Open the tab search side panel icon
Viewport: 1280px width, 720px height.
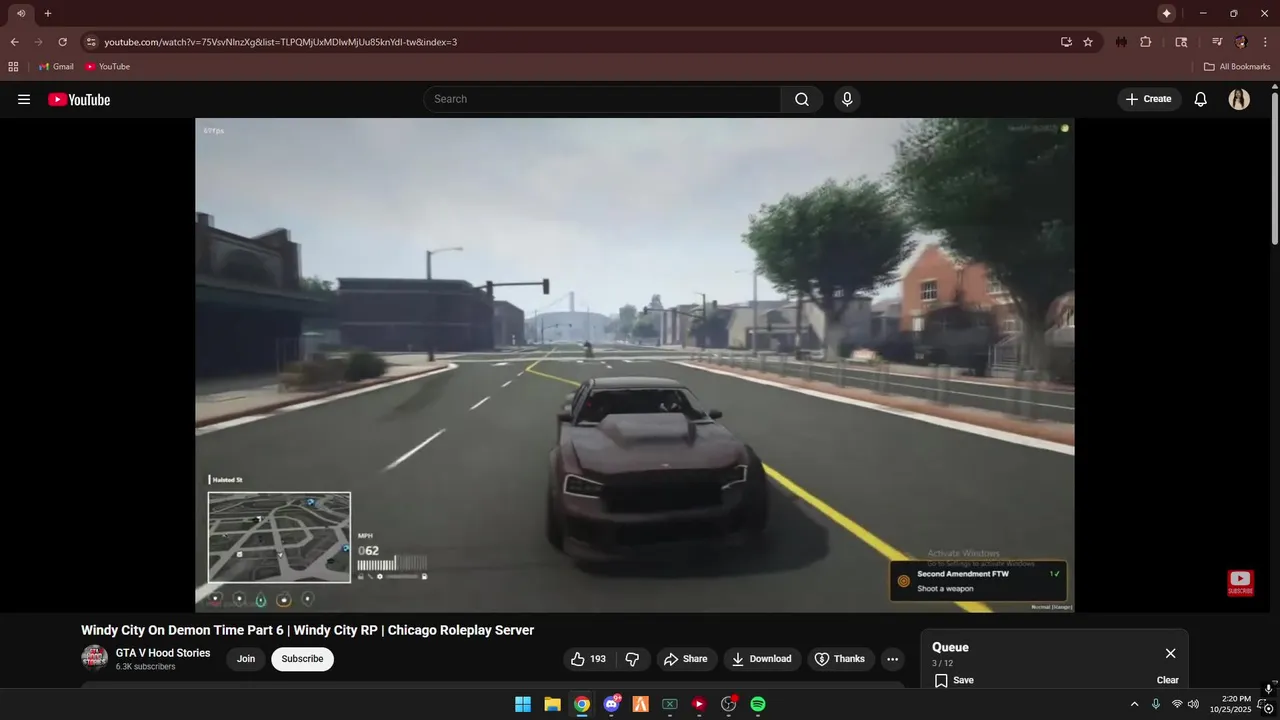point(1181,42)
